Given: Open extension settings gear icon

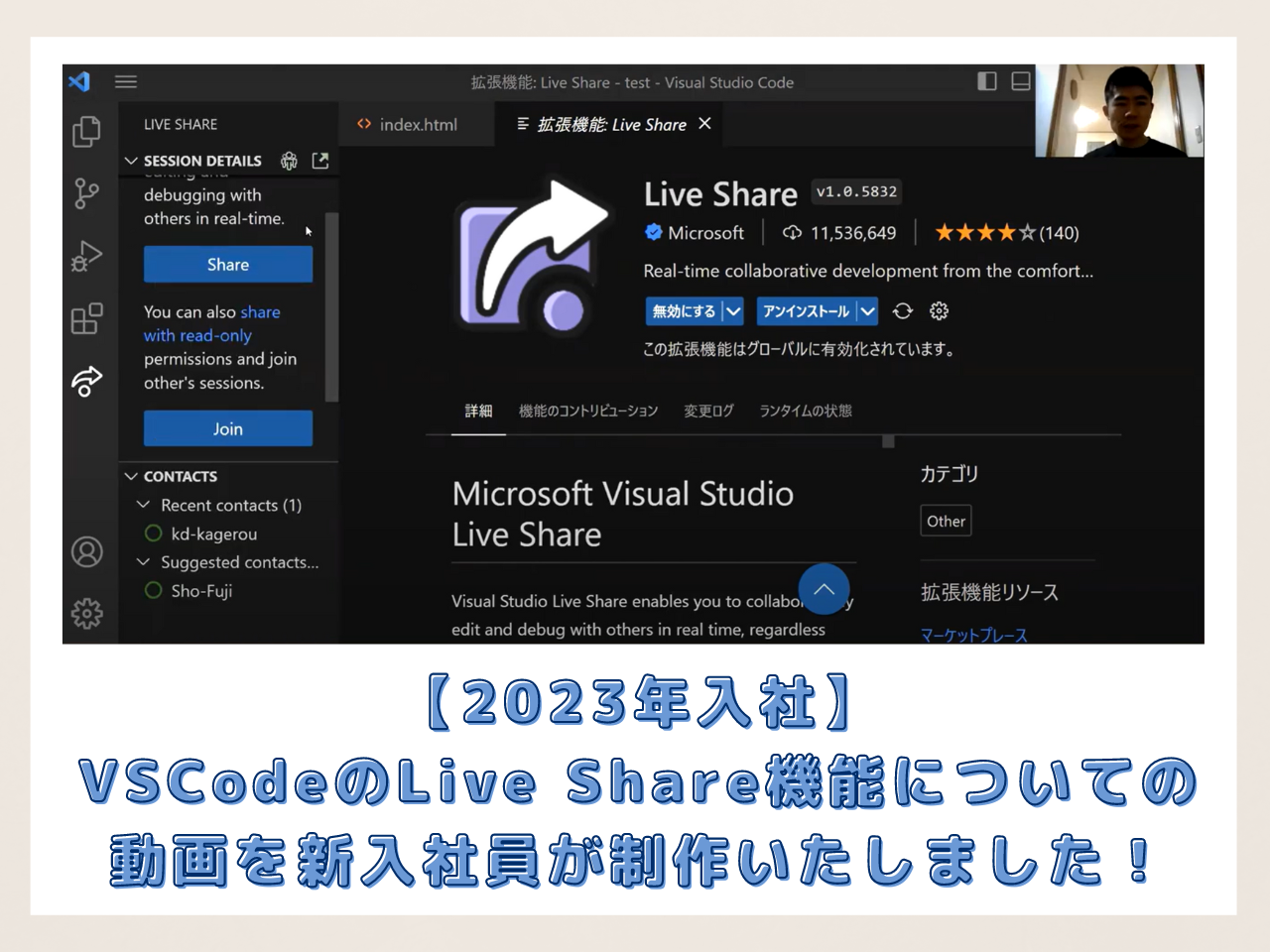Looking at the screenshot, I should [939, 311].
